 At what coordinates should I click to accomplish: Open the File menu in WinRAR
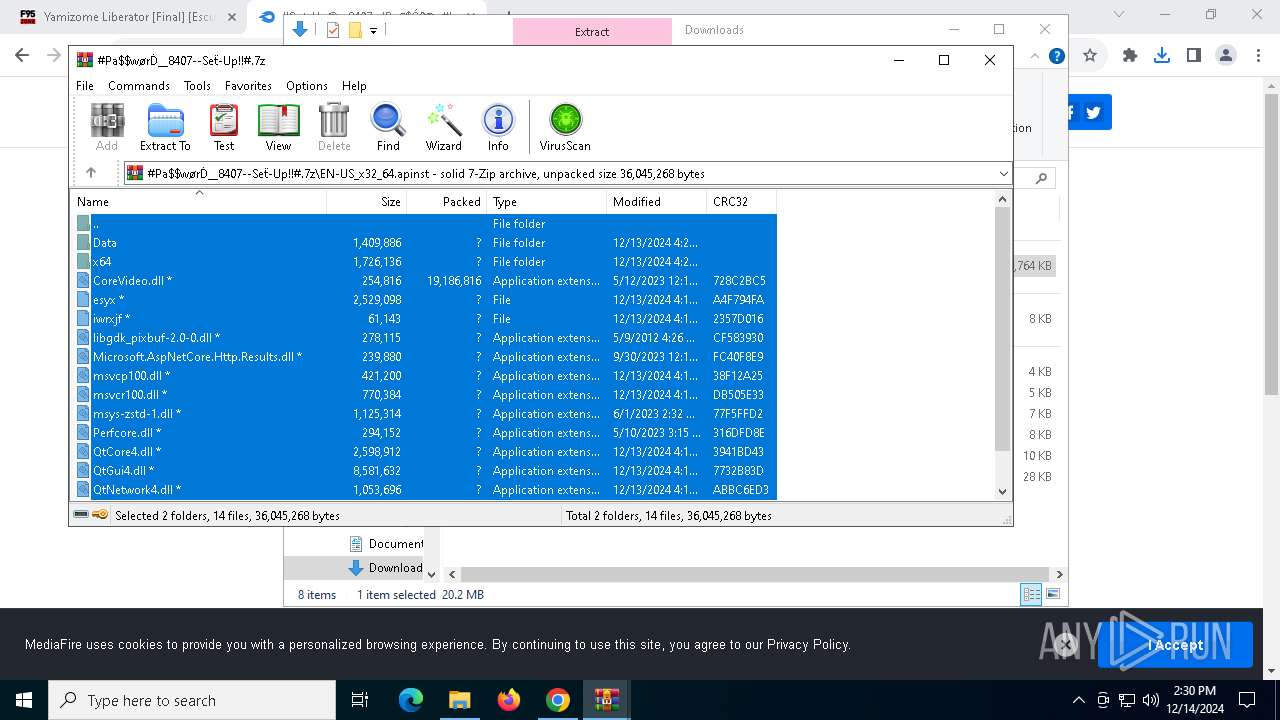pyautogui.click(x=85, y=86)
